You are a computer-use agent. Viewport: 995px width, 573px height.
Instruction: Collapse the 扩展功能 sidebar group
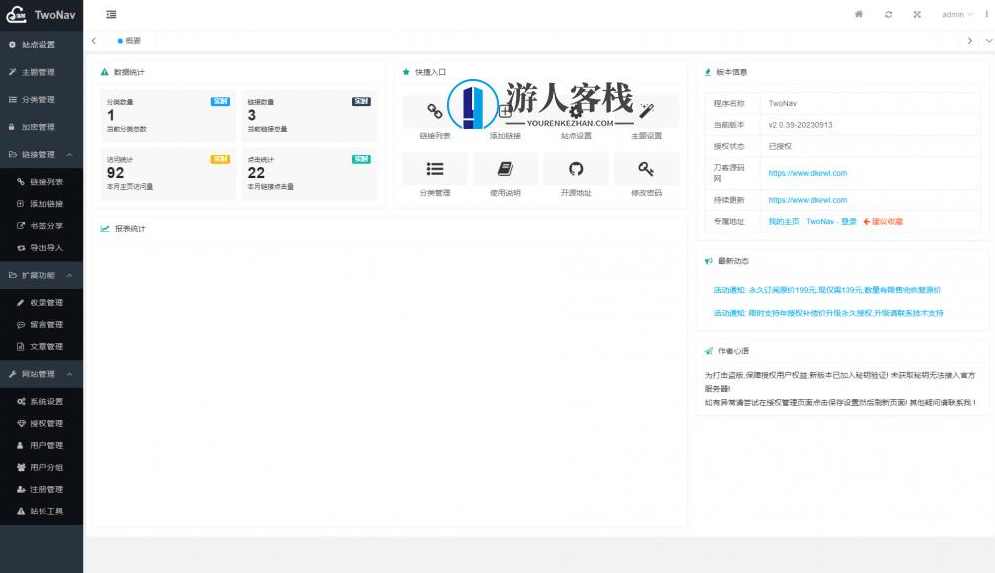tap(41, 275)
